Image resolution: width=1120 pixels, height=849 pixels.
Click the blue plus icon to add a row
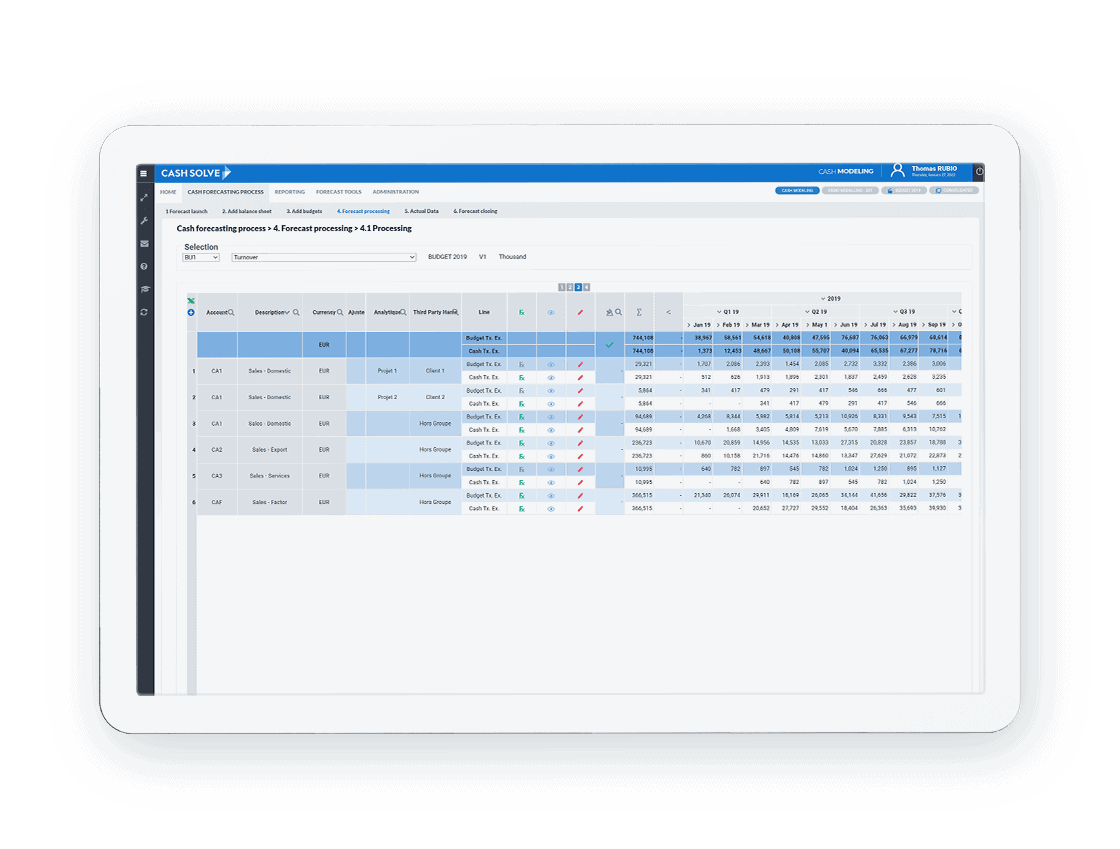pyautogui.click(x=189, y=312)
